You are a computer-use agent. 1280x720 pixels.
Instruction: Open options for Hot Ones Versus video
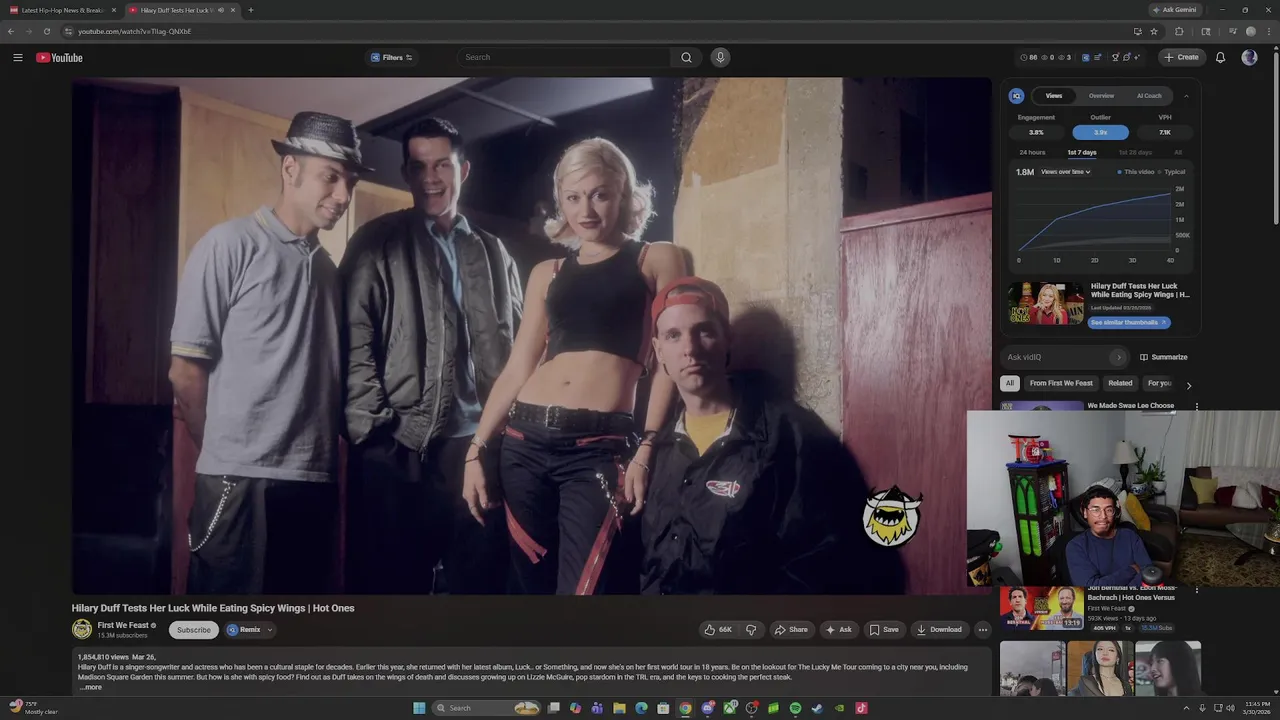[1197, 591]
